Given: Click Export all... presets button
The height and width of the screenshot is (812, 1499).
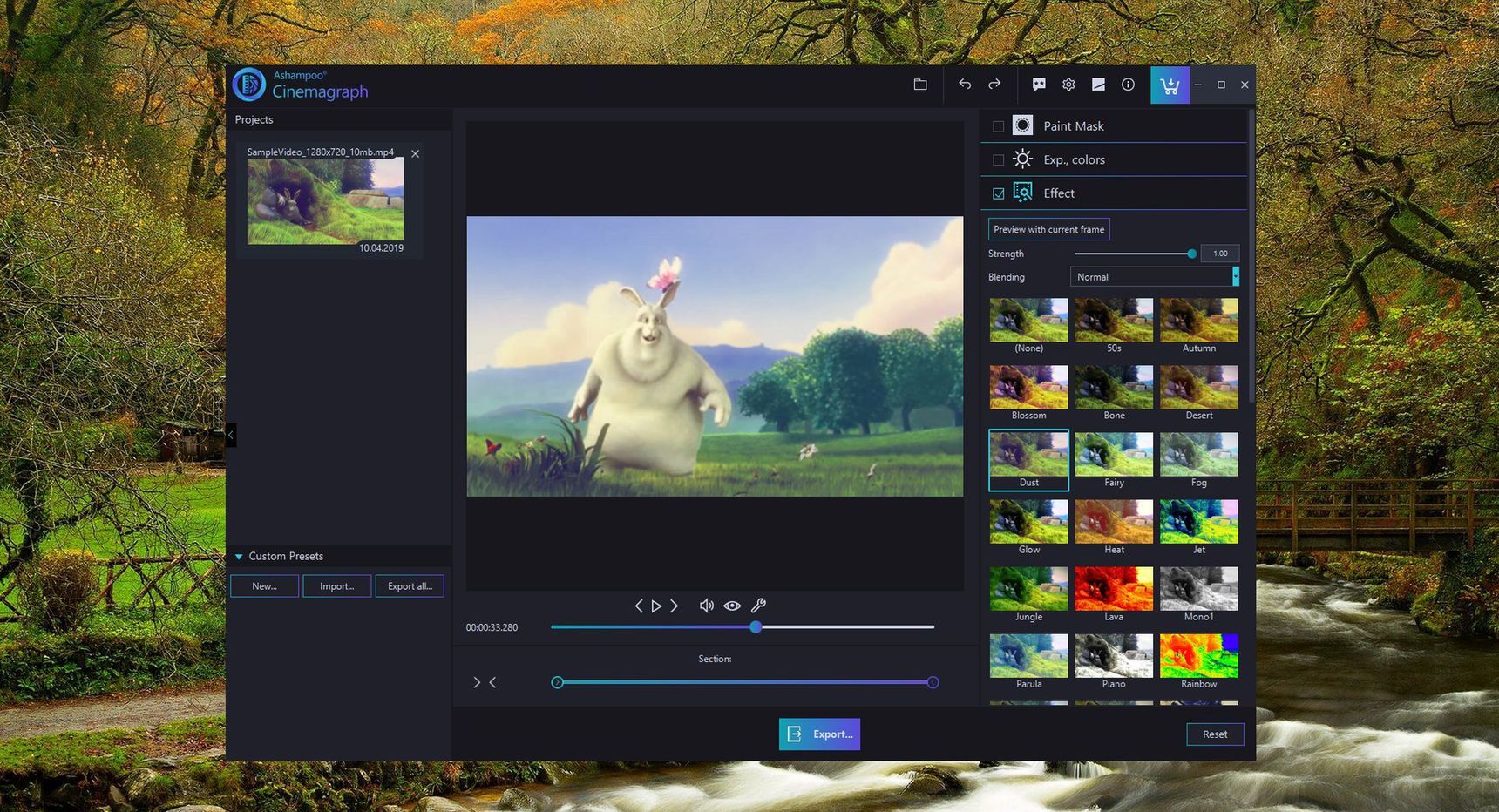Looking at the screenshot, I should [x=410, y=586].
